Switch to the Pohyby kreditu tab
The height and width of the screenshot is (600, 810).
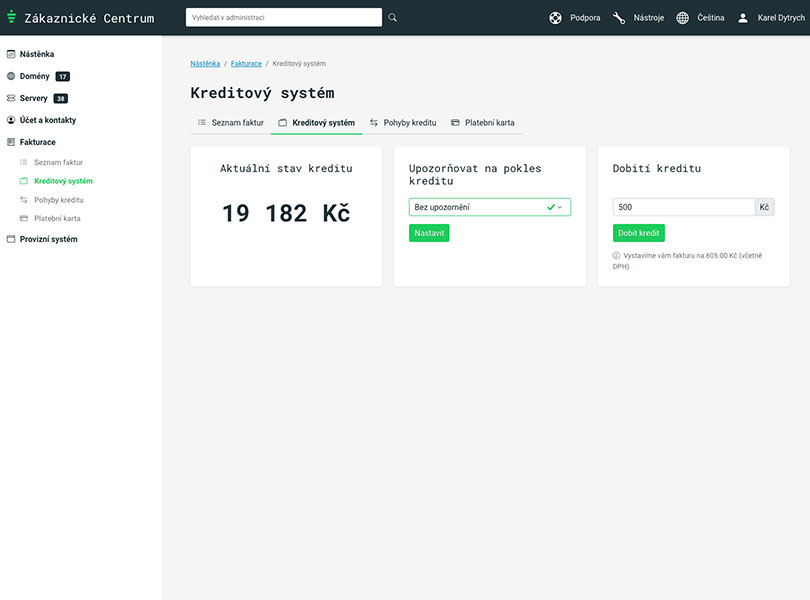coord(403,123)
